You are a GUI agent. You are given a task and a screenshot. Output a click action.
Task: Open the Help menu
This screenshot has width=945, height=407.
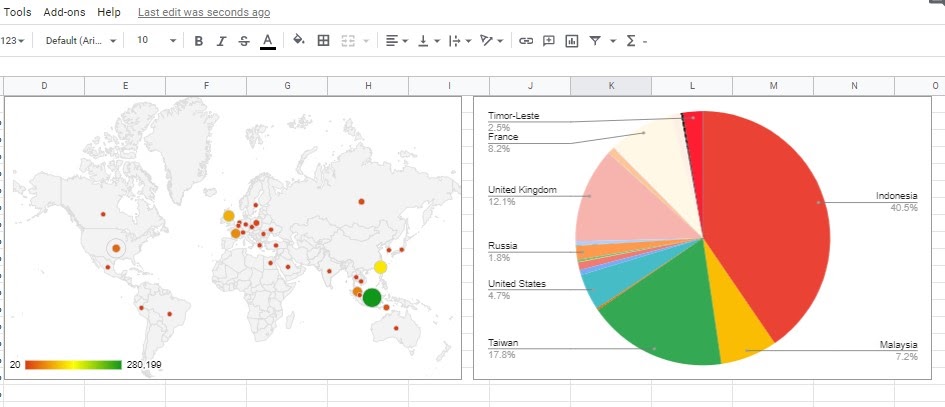(x=108, y=12)
